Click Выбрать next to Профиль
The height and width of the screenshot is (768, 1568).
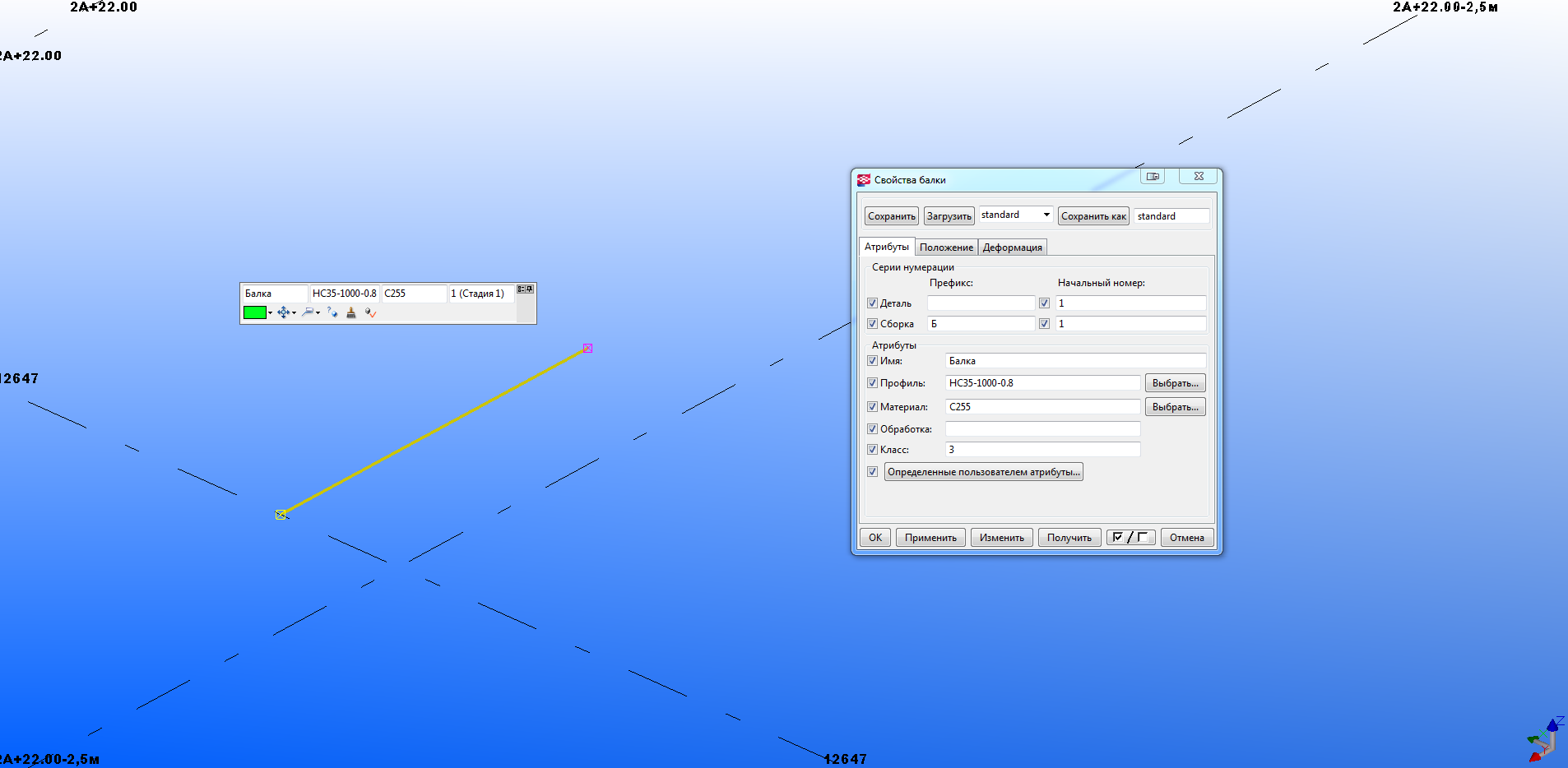click(1176, 383)
